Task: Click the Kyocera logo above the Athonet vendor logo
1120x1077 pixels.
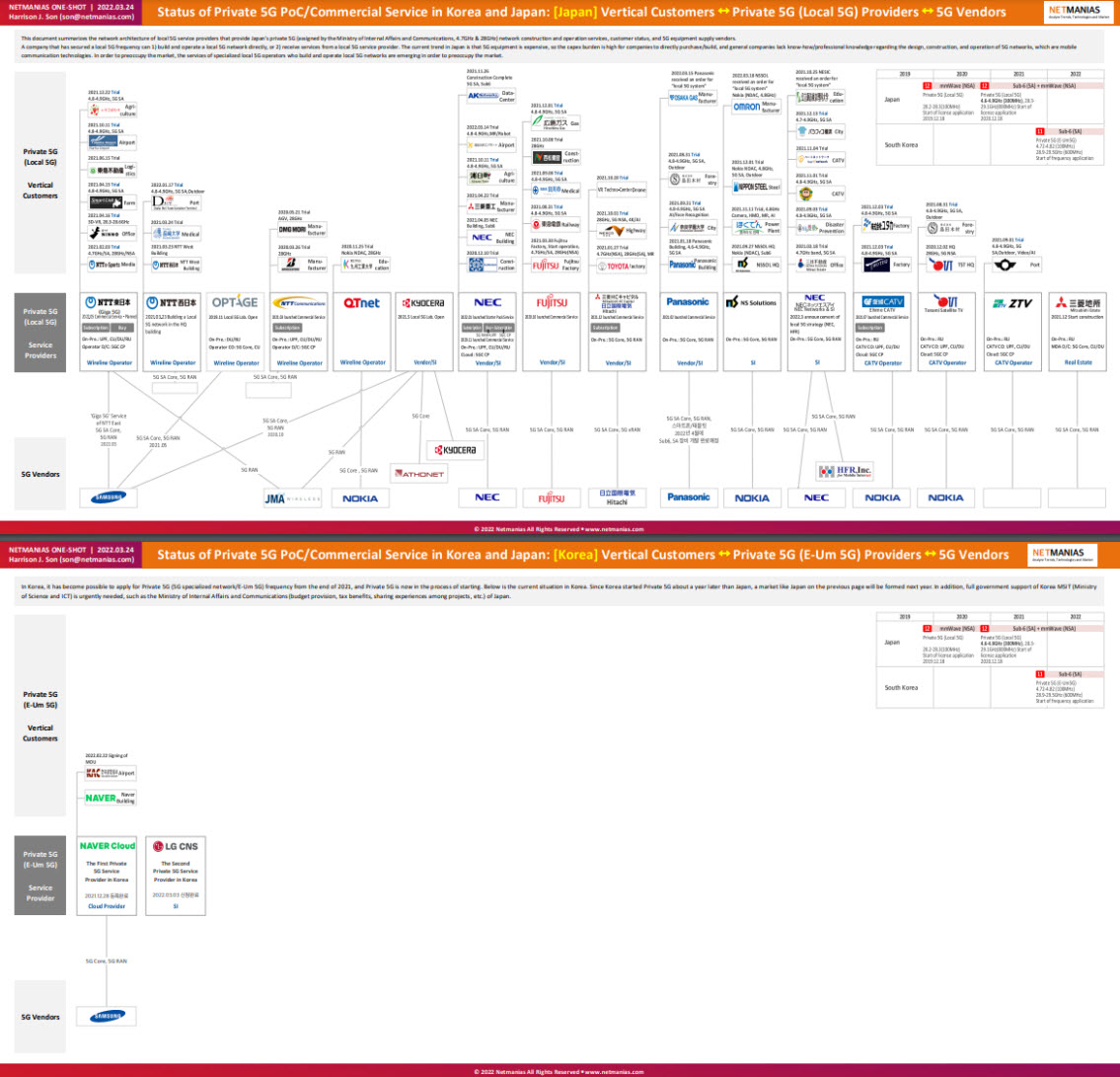Action: (x=456, y=450)
